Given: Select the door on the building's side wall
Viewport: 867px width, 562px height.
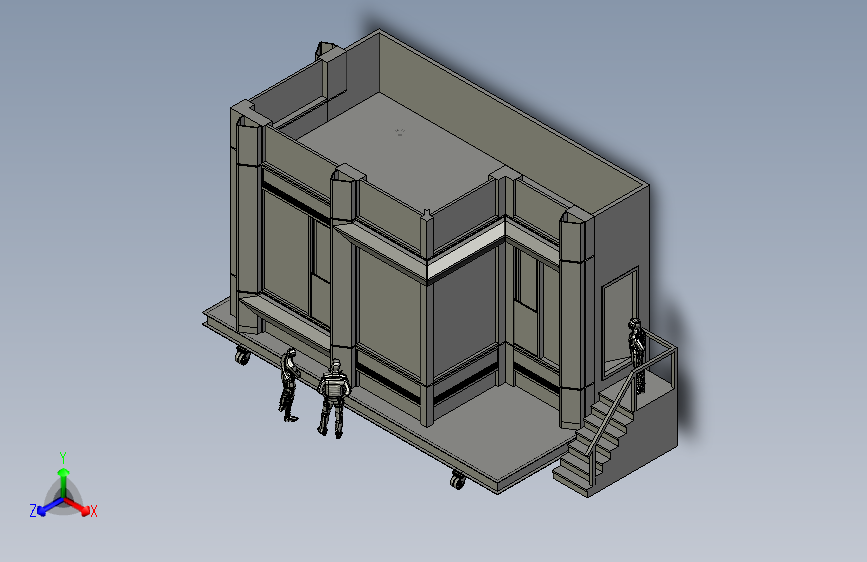Looking at the screenshot, I should 620,321.
